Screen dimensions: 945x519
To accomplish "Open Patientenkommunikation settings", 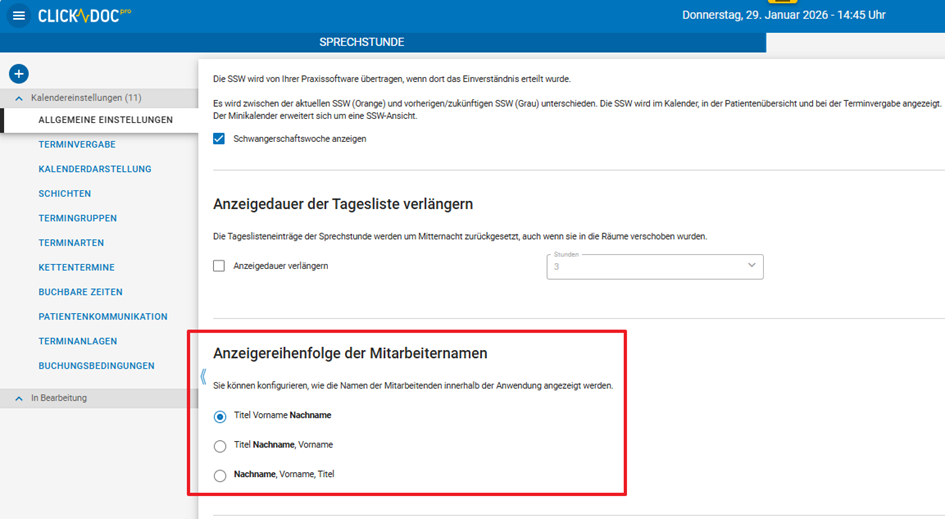I will tap(103, 317).
